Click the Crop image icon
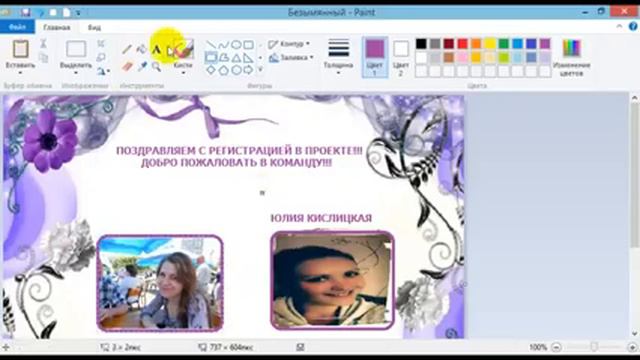 (101, 44)
